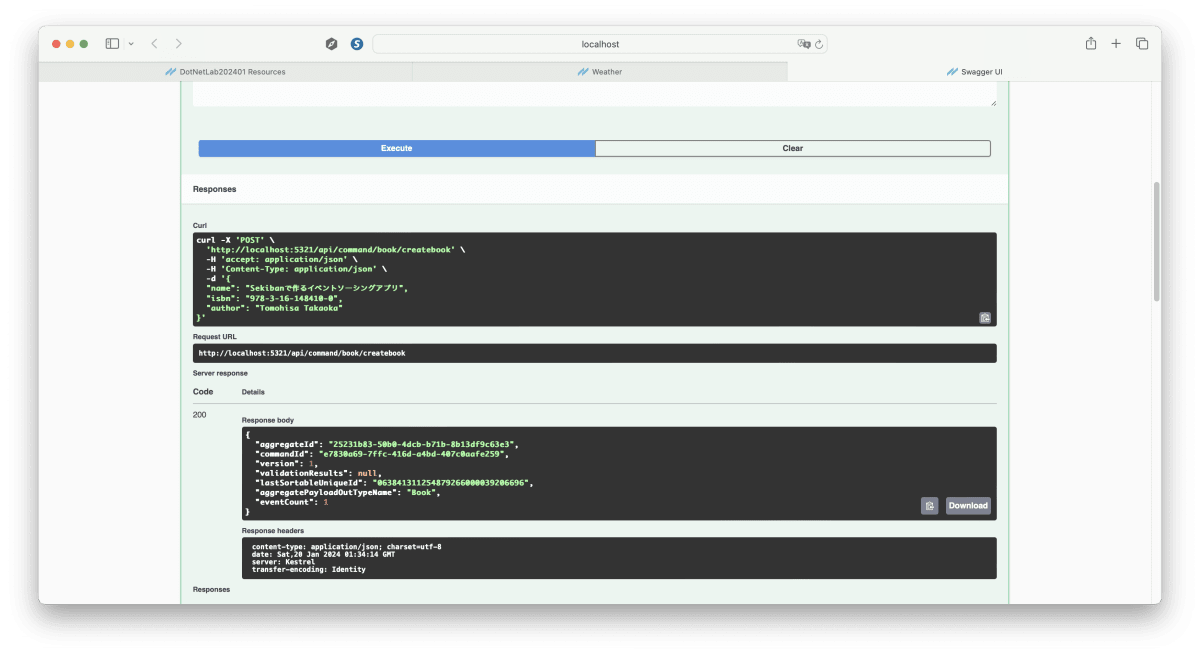1200x655 pixels.
Task: Click the Safari sidebar toggle icon
Action: 112,44
